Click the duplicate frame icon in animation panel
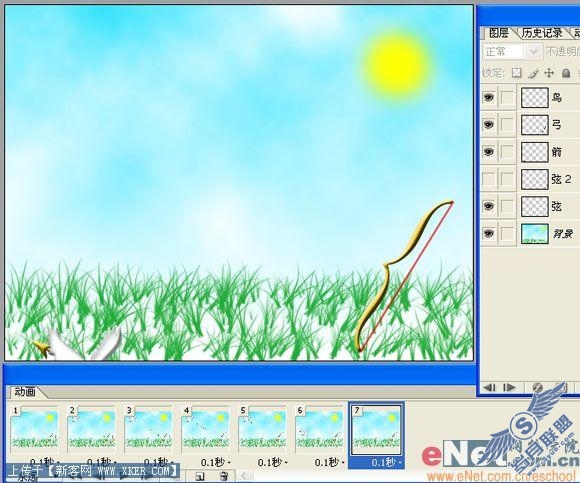The image size is (580, 483). click(200, 476)
